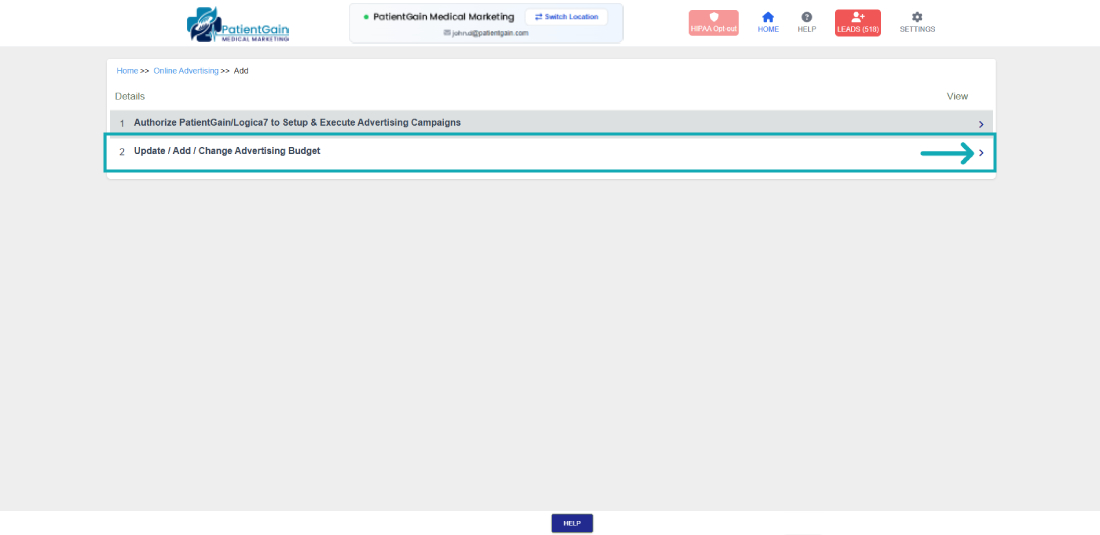
Task: Click the green location status dot
Action: 366,17
